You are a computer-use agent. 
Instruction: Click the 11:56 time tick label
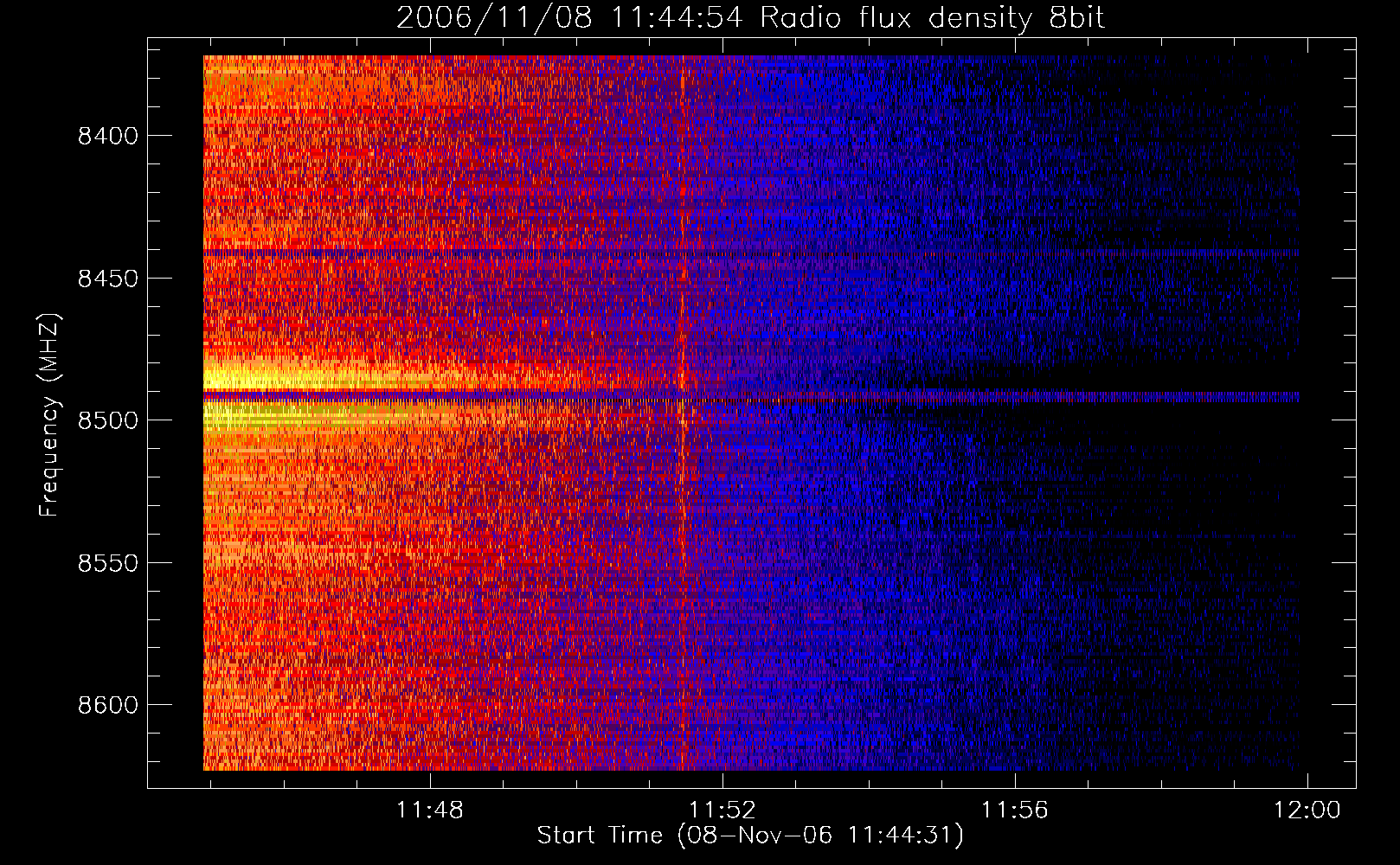pos(1014,811)
